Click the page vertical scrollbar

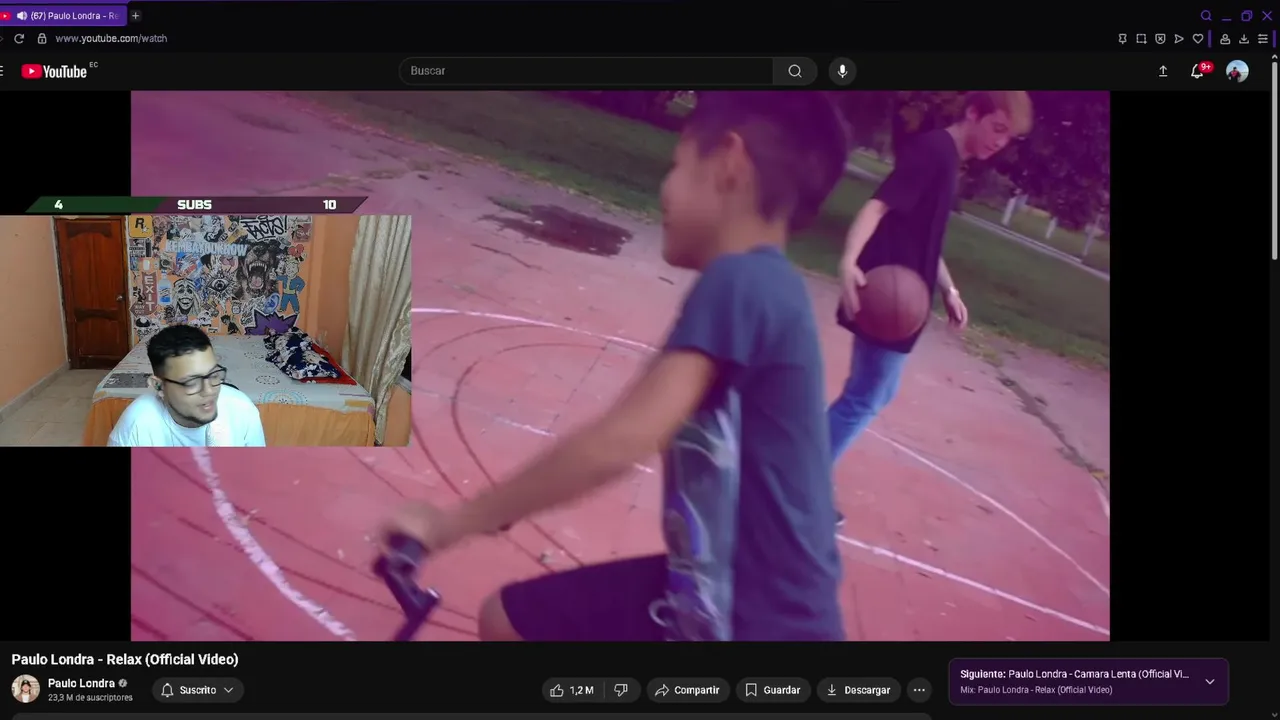coord(1275,160)
